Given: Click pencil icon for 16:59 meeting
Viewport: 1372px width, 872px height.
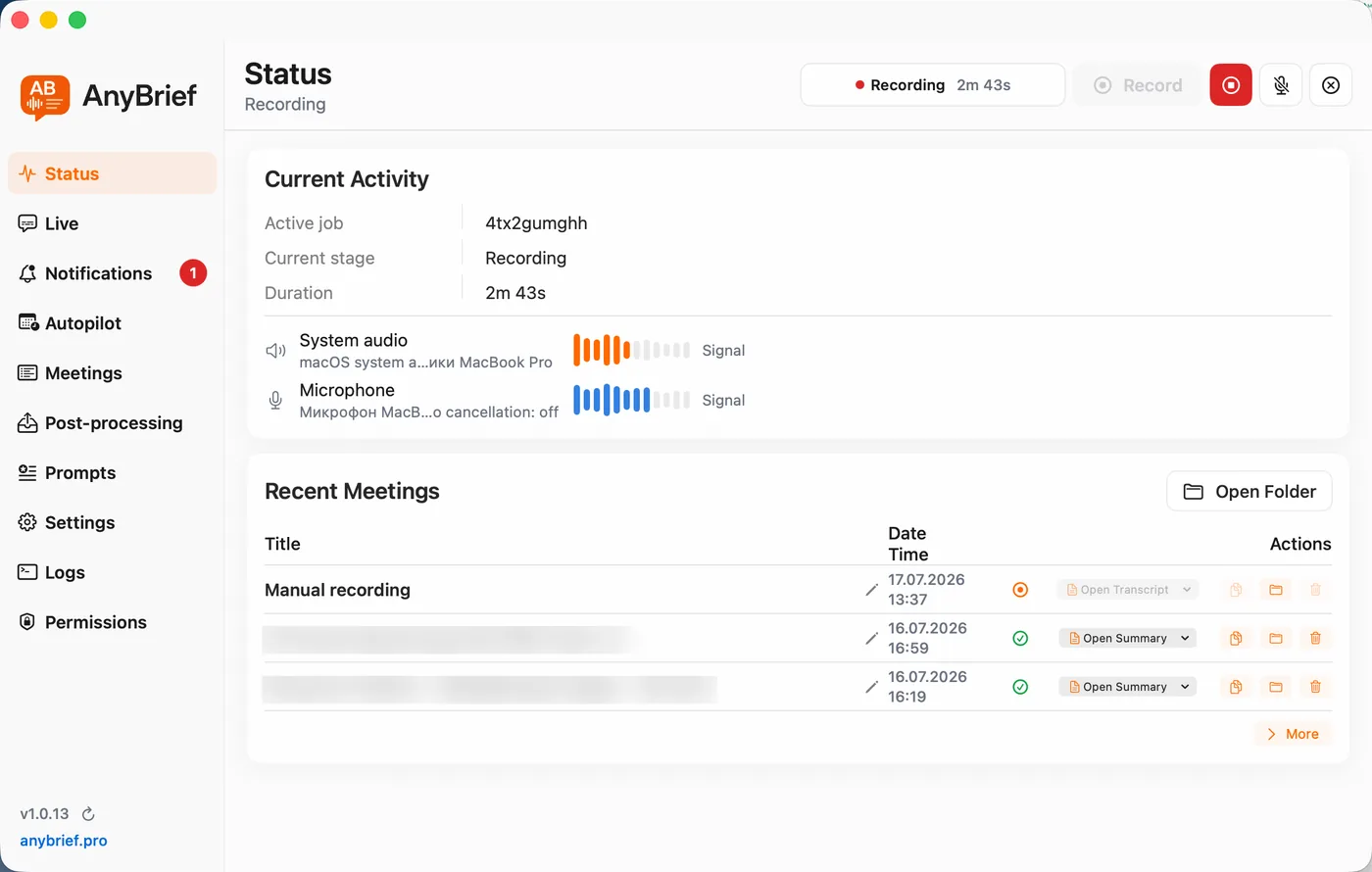Looking at the screenshot, I should (871, 638).
